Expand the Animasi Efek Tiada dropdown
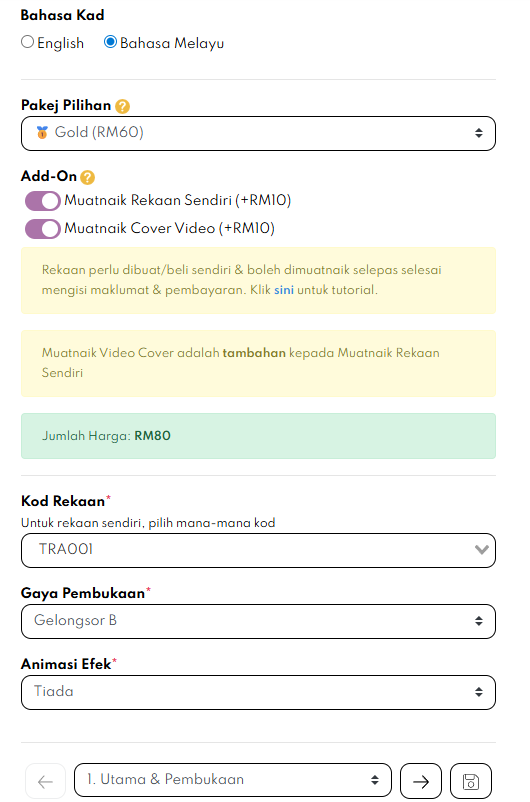Image resolution: width=530 pixels, height=802 pixels. coord(258,693)
